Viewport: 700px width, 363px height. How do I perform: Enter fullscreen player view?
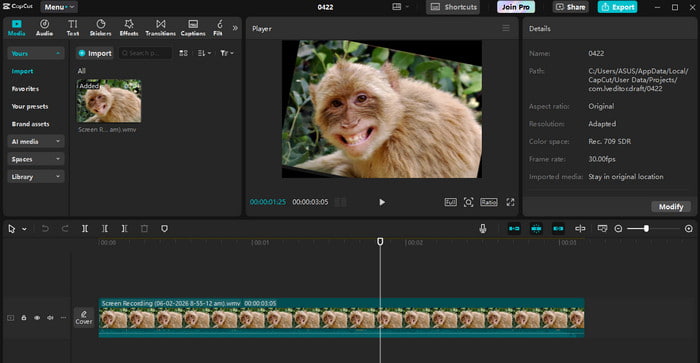pos(510,202)
